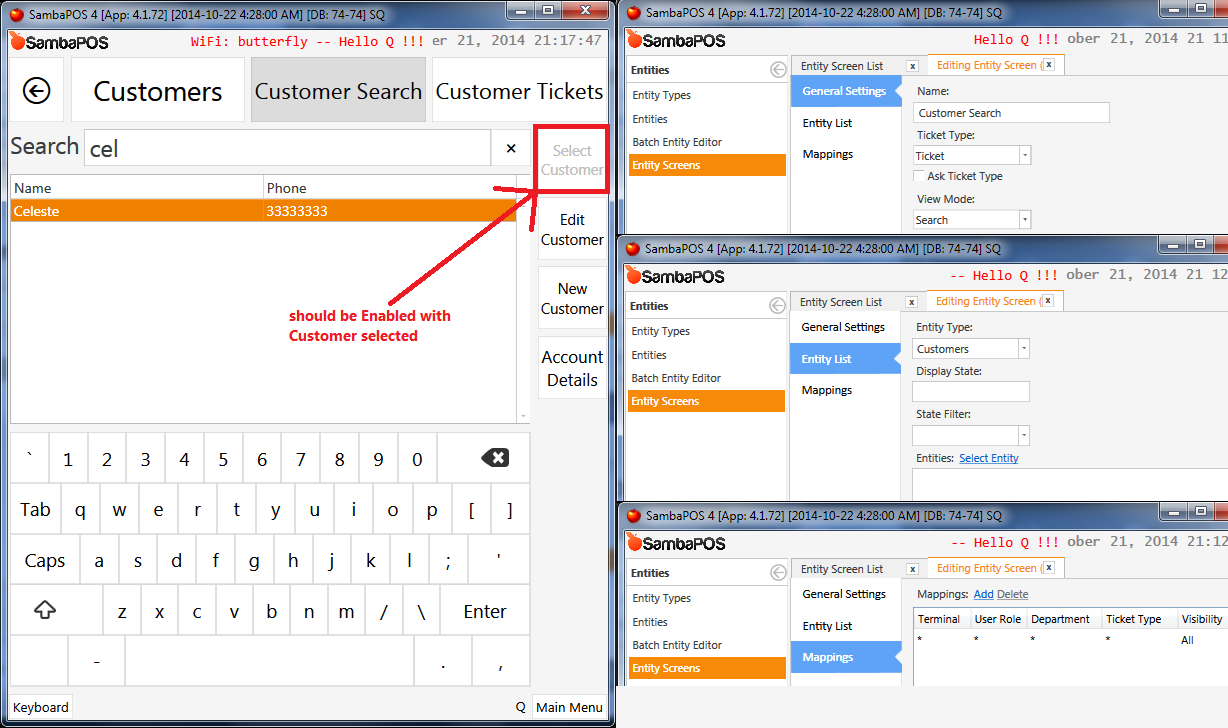Click the Main Menu button

pyautogui.click(x=569, y=707)
